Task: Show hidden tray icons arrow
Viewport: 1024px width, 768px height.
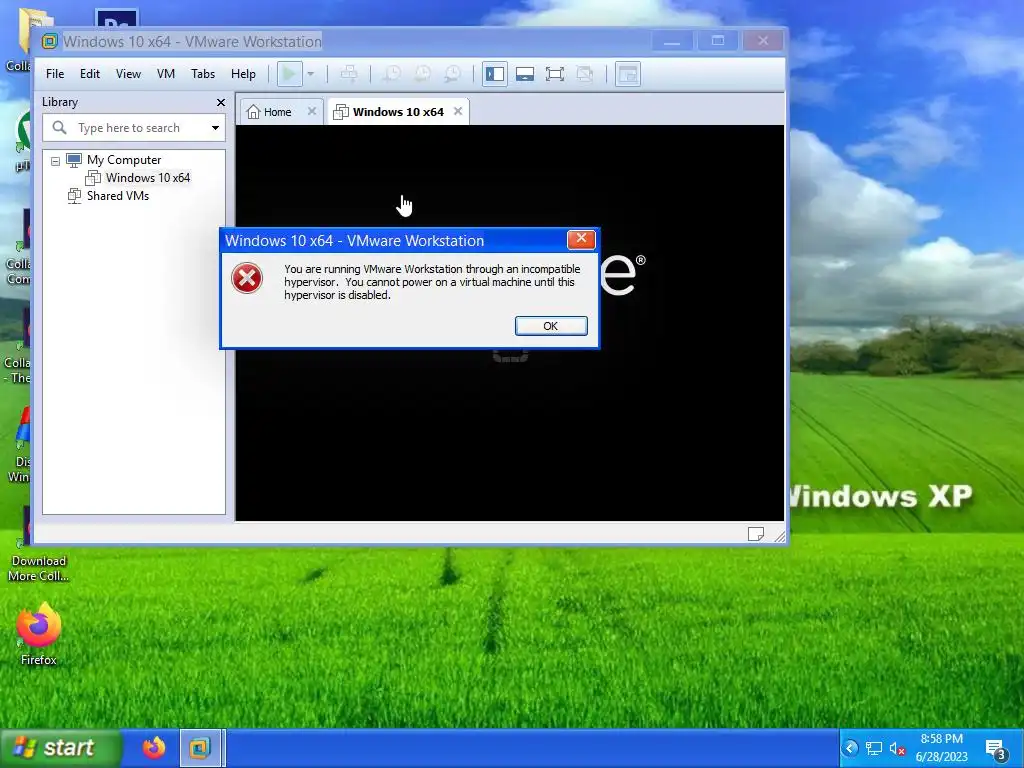Action: (850, 748)
